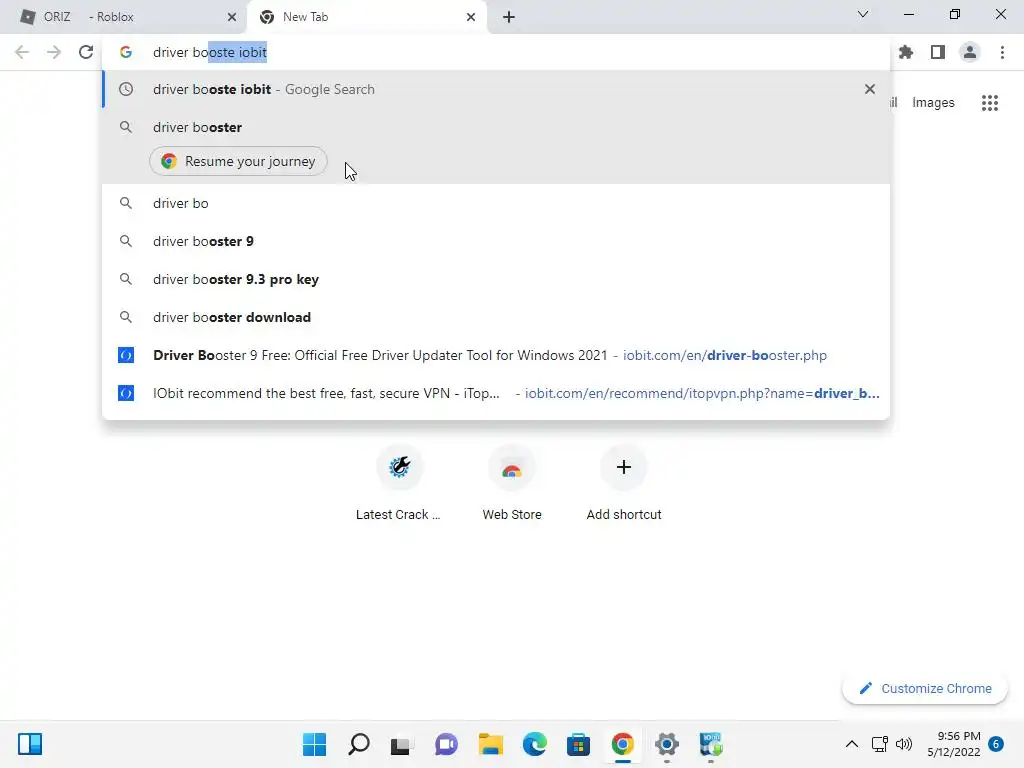Click the Resume your journey chip
The image size is (1024, 768).
click(x=238, y=161)
